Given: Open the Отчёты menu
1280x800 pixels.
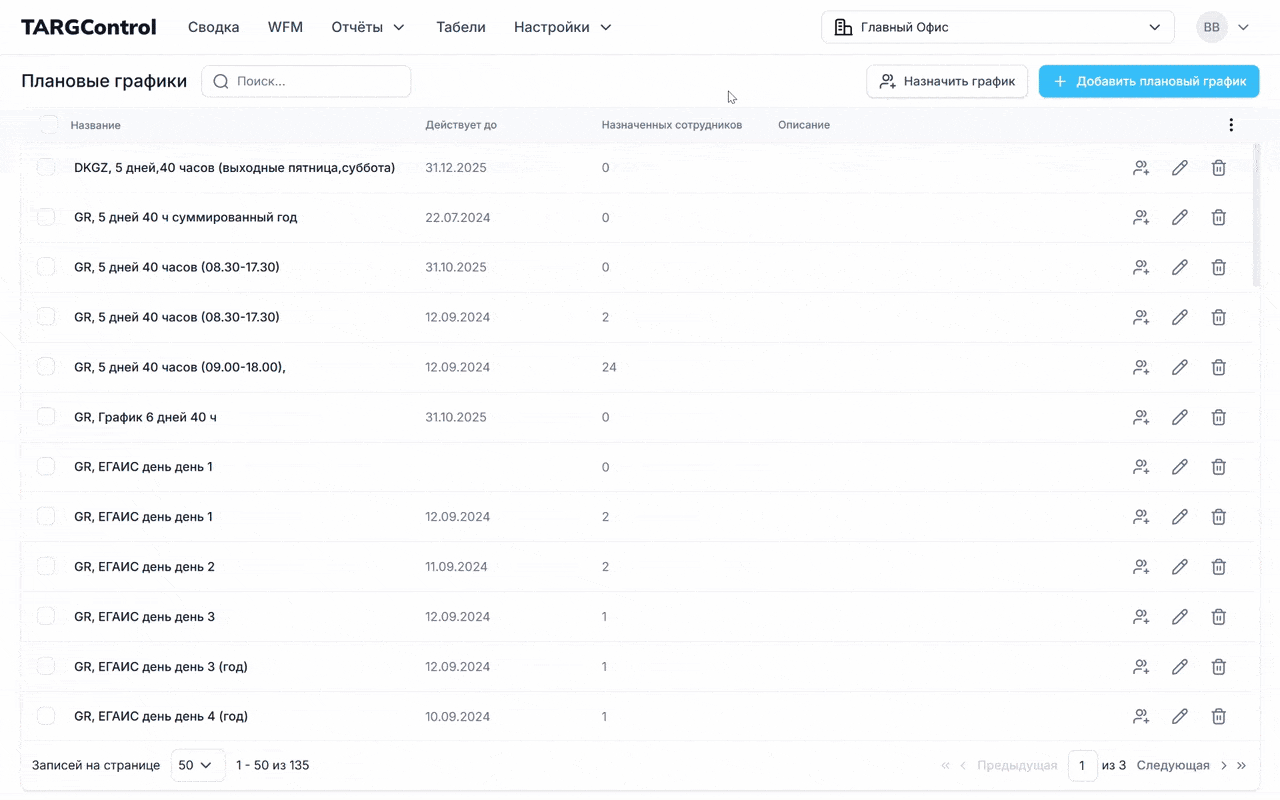Looking at the screenshot, I should tap(368, 27).
